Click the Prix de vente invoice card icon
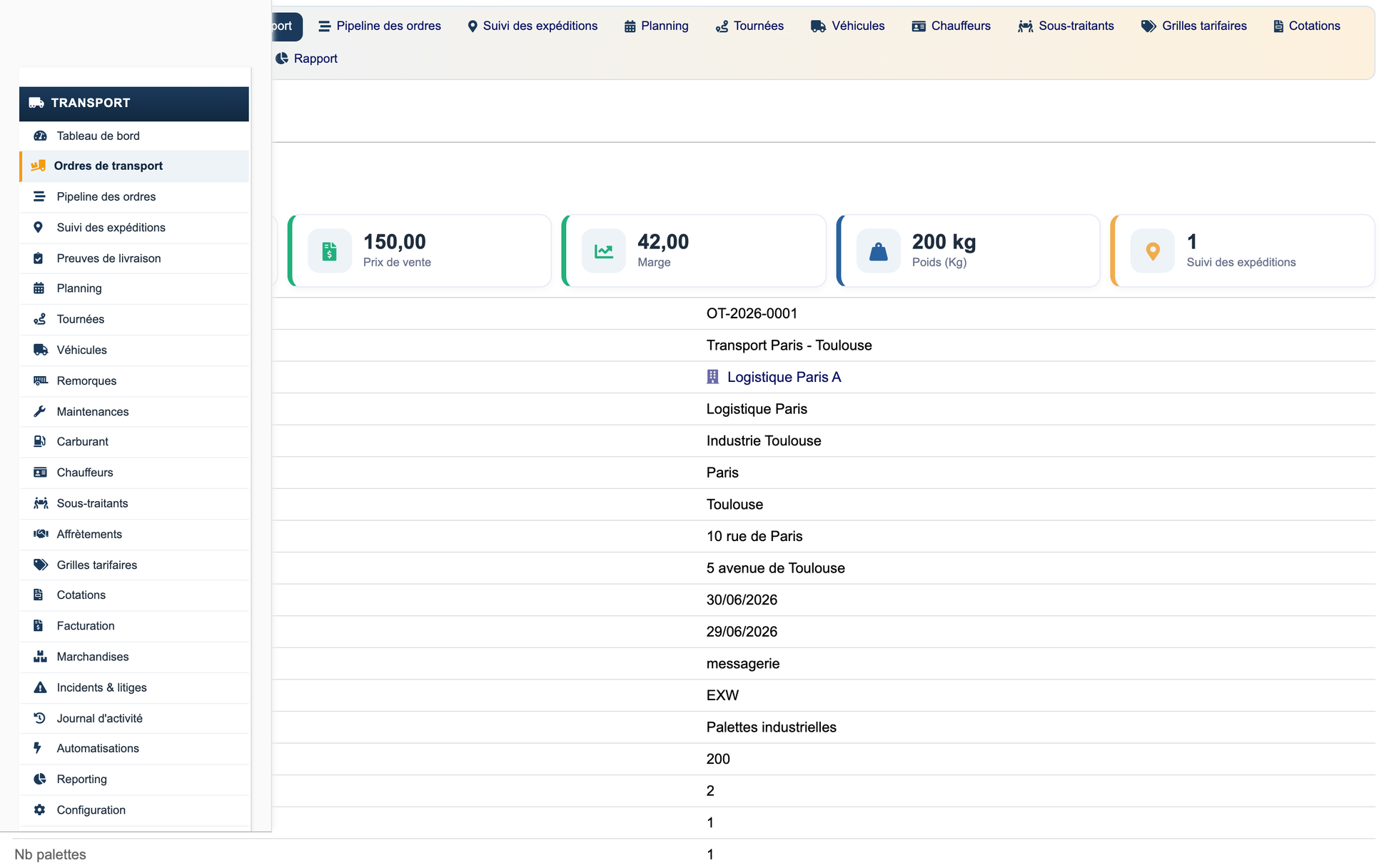1389x868 pixels. [x=329, y=251]
